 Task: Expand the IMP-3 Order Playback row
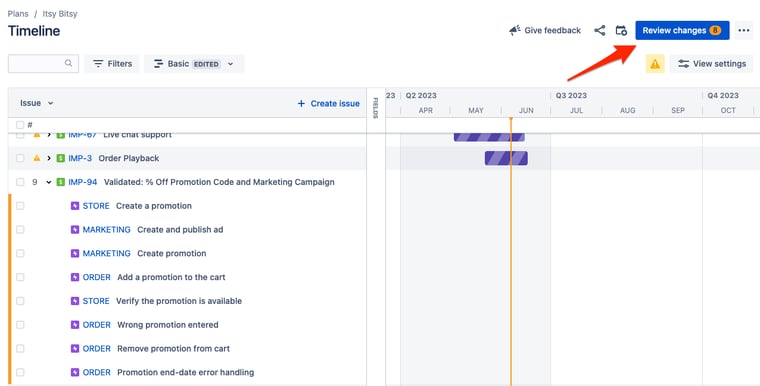(49, 158)
